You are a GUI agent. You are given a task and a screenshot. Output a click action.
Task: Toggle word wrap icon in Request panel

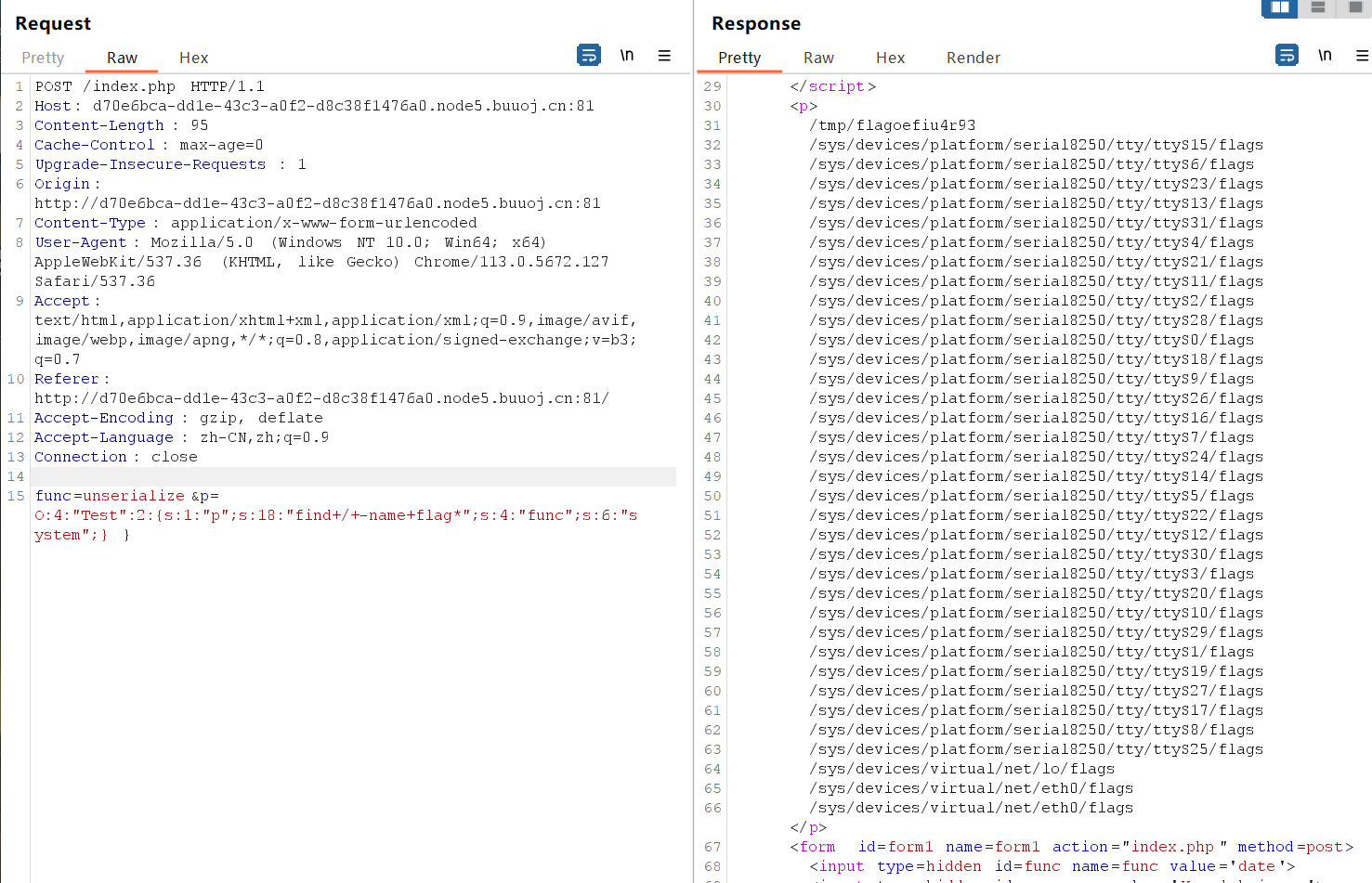[589, 56]
